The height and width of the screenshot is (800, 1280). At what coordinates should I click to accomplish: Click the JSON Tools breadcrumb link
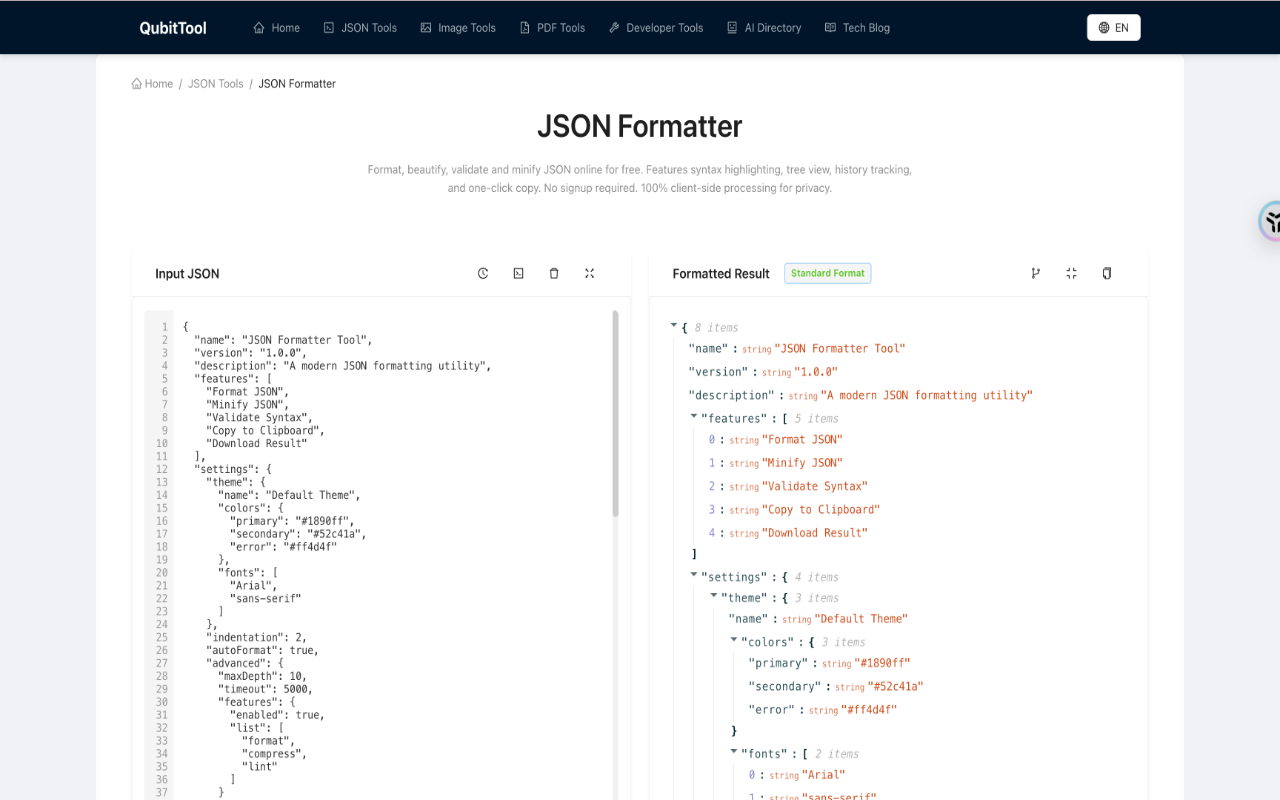click(x=216, y=84)
